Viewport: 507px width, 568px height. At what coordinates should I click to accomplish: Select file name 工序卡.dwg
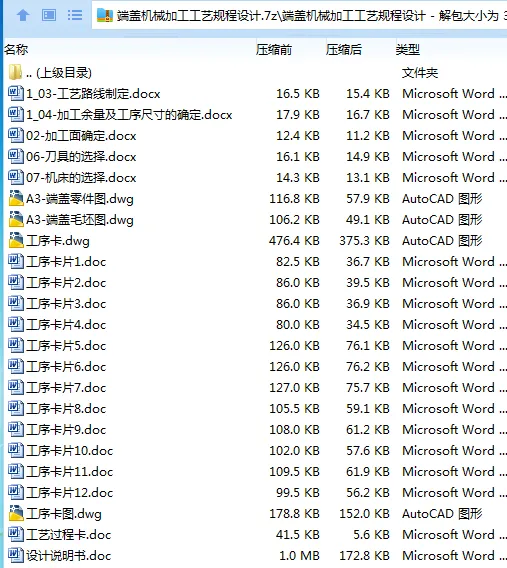[x=58, y=241]
